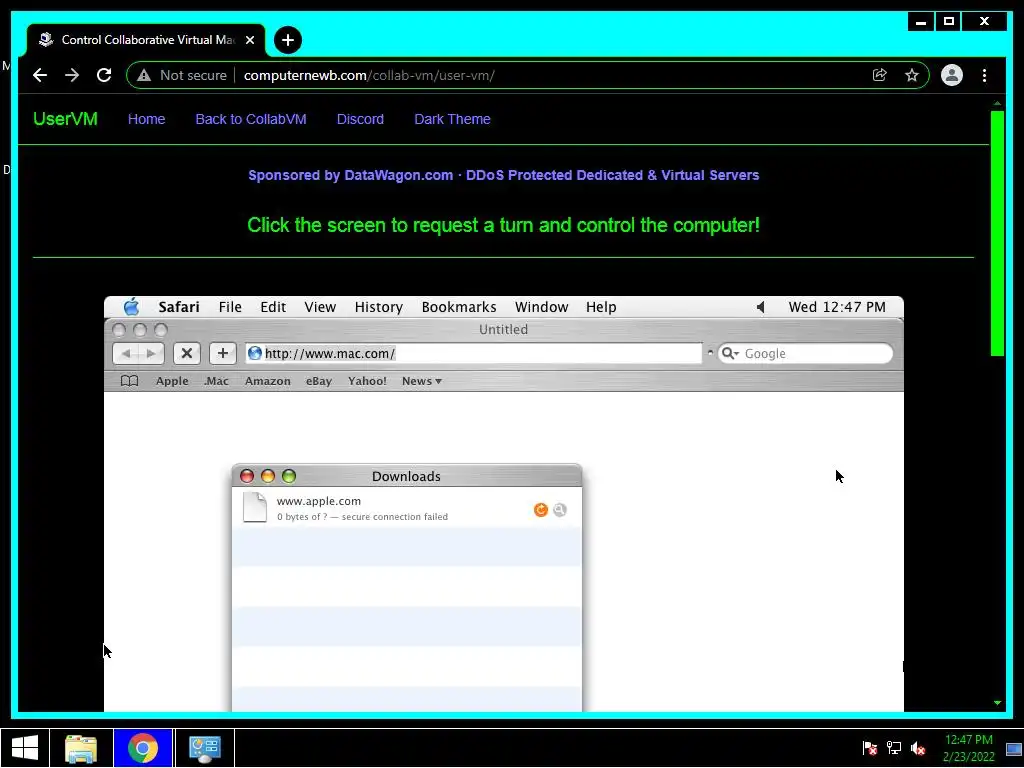Open the Safari menu

[x=179, y=307]
